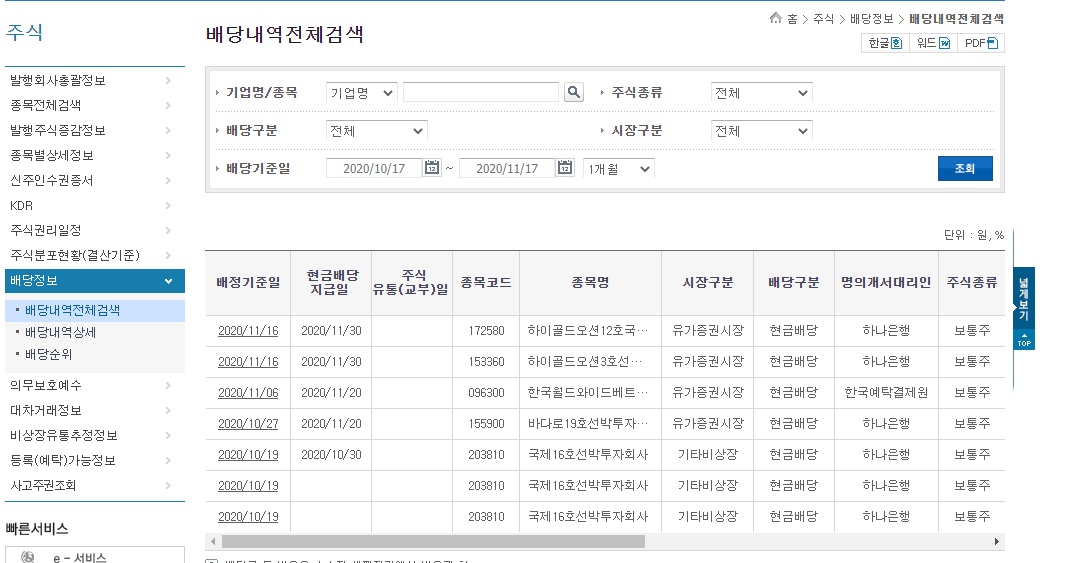
Task: Click date link 2020/11/16 for code 172580
Action: pos(248,331)
